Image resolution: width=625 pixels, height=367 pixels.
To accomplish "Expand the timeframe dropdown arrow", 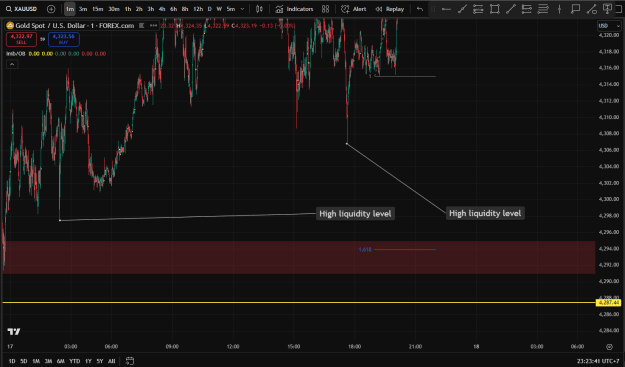I will (242, 9).
